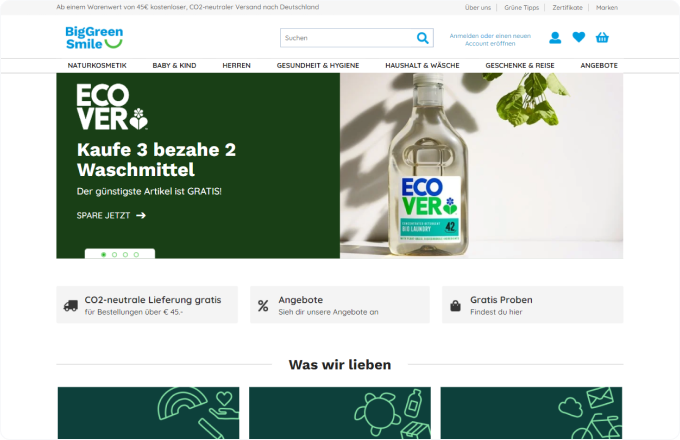Click the Angebote info box
This screenshot has width=680, height=440.
coord(340,305)
